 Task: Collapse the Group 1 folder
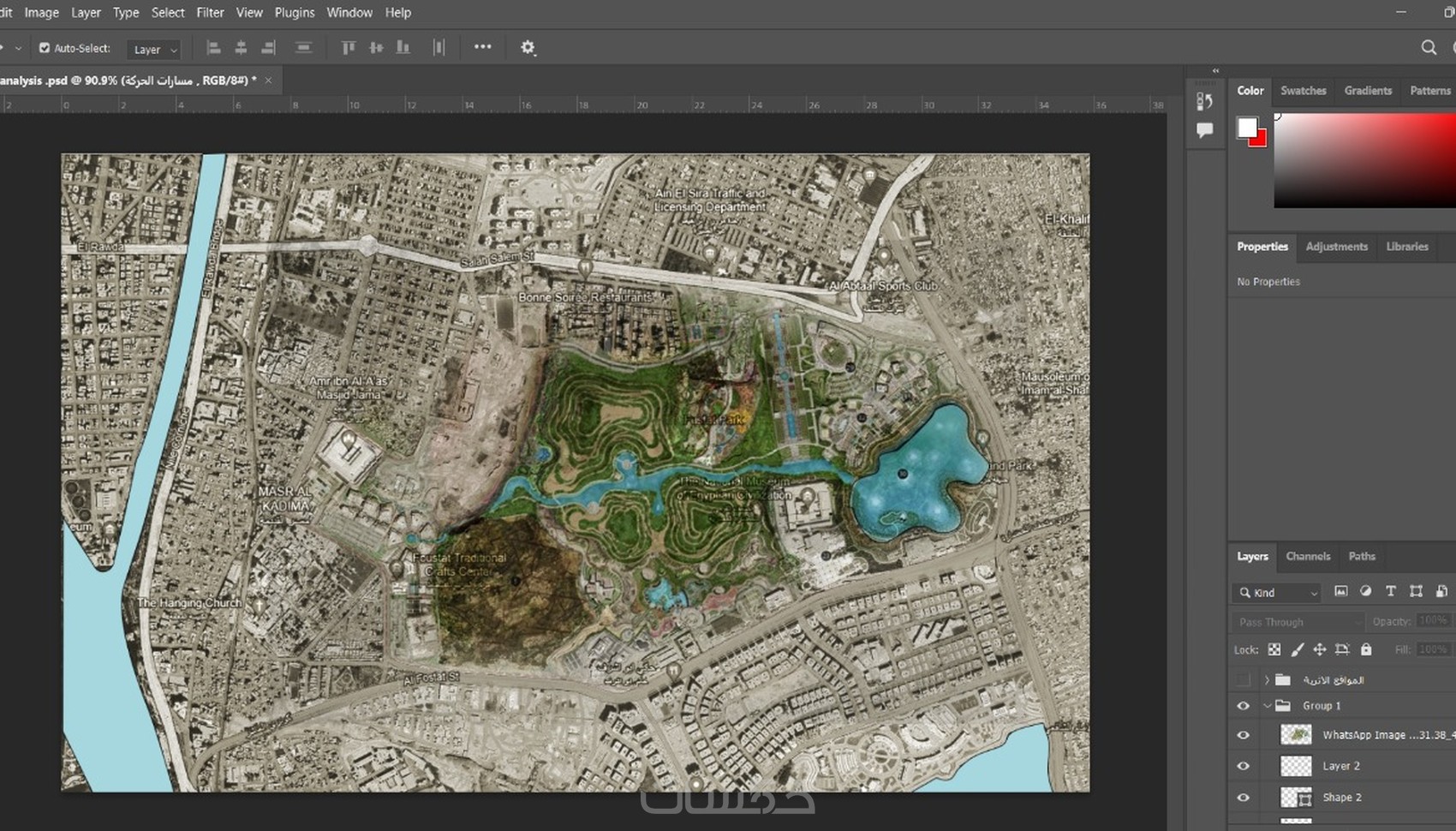1268,706
